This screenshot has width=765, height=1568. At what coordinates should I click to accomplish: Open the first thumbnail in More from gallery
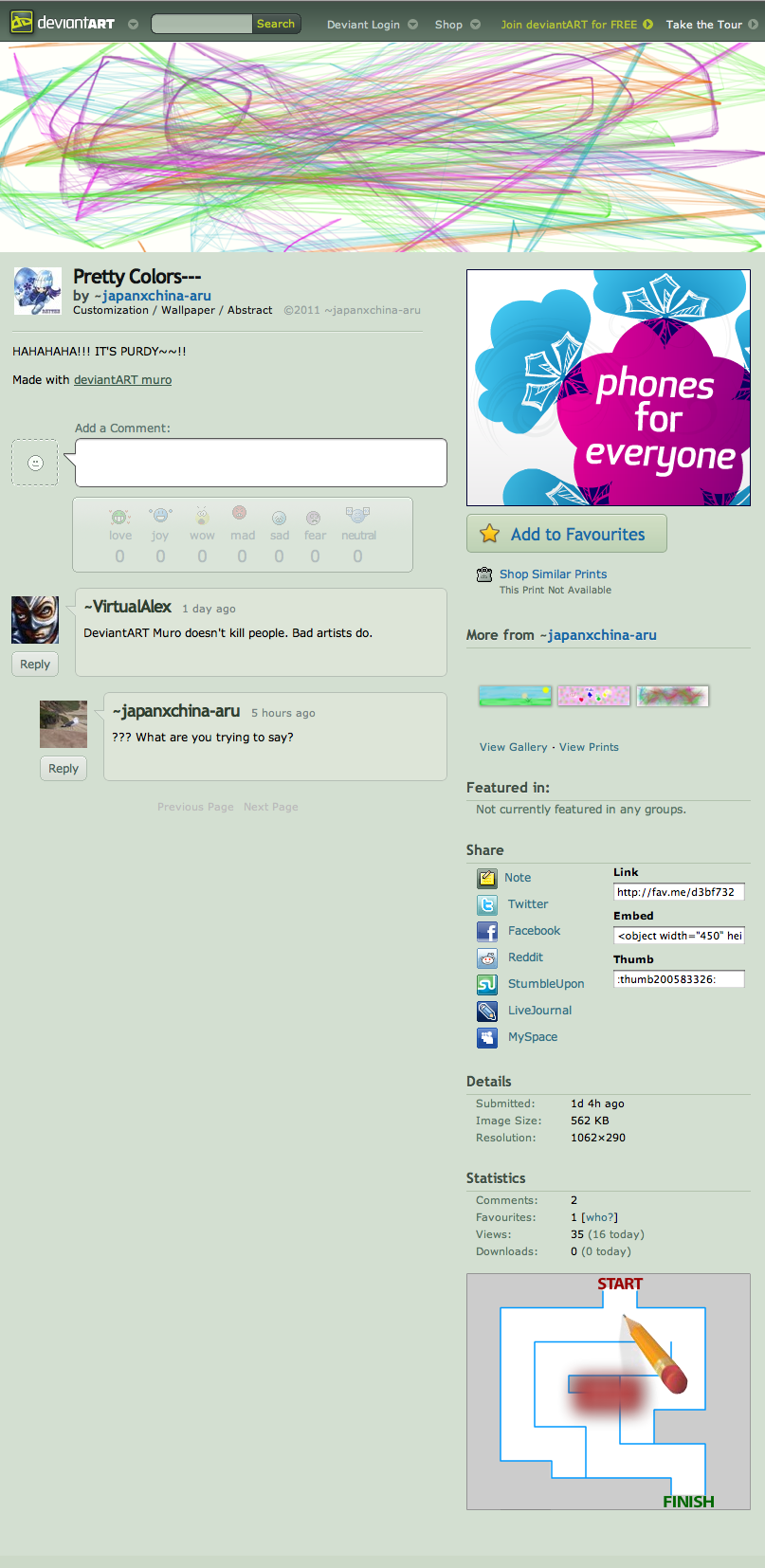point(515,696)
